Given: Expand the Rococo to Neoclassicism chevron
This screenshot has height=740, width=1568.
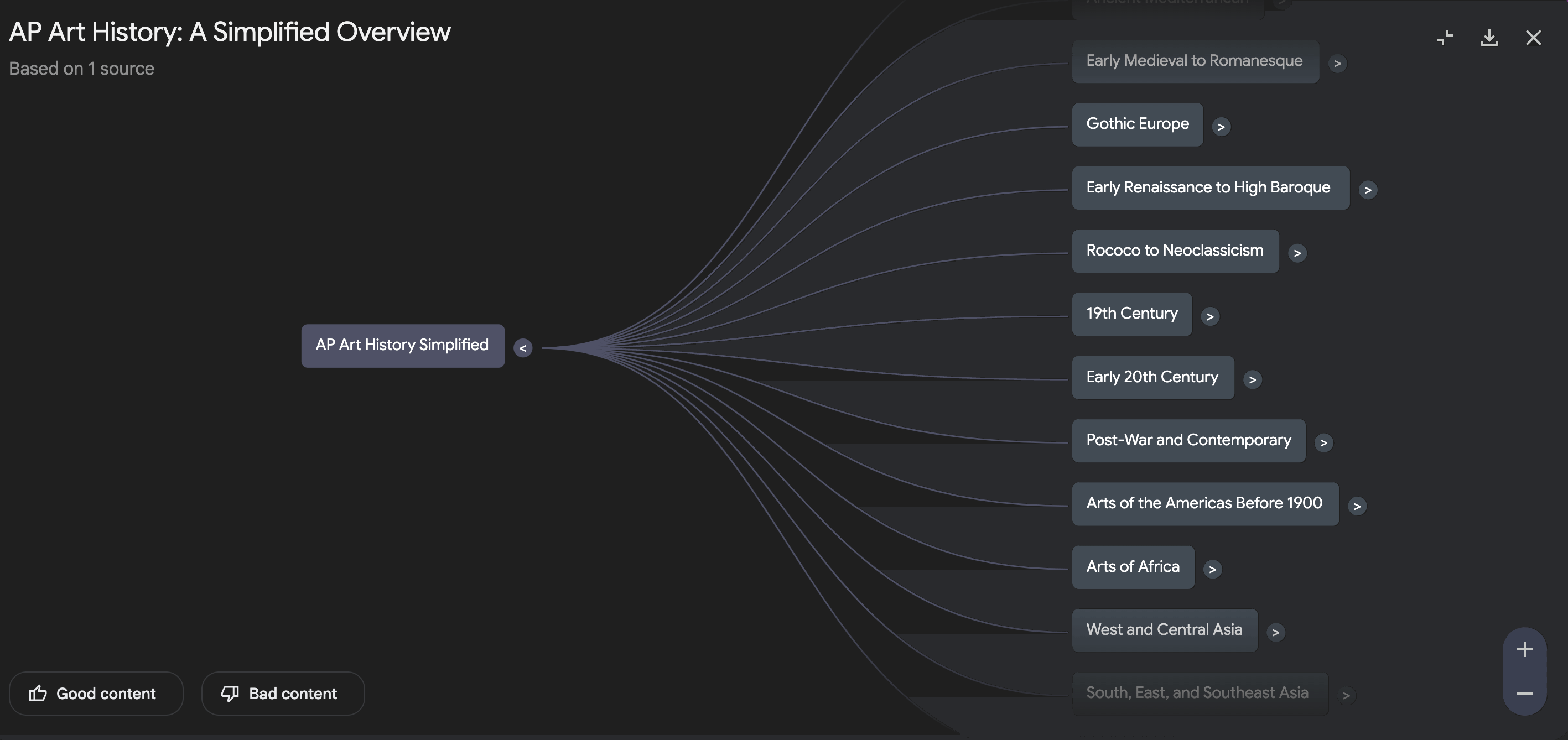Looking at the screenshot, I should point(1297,253).
